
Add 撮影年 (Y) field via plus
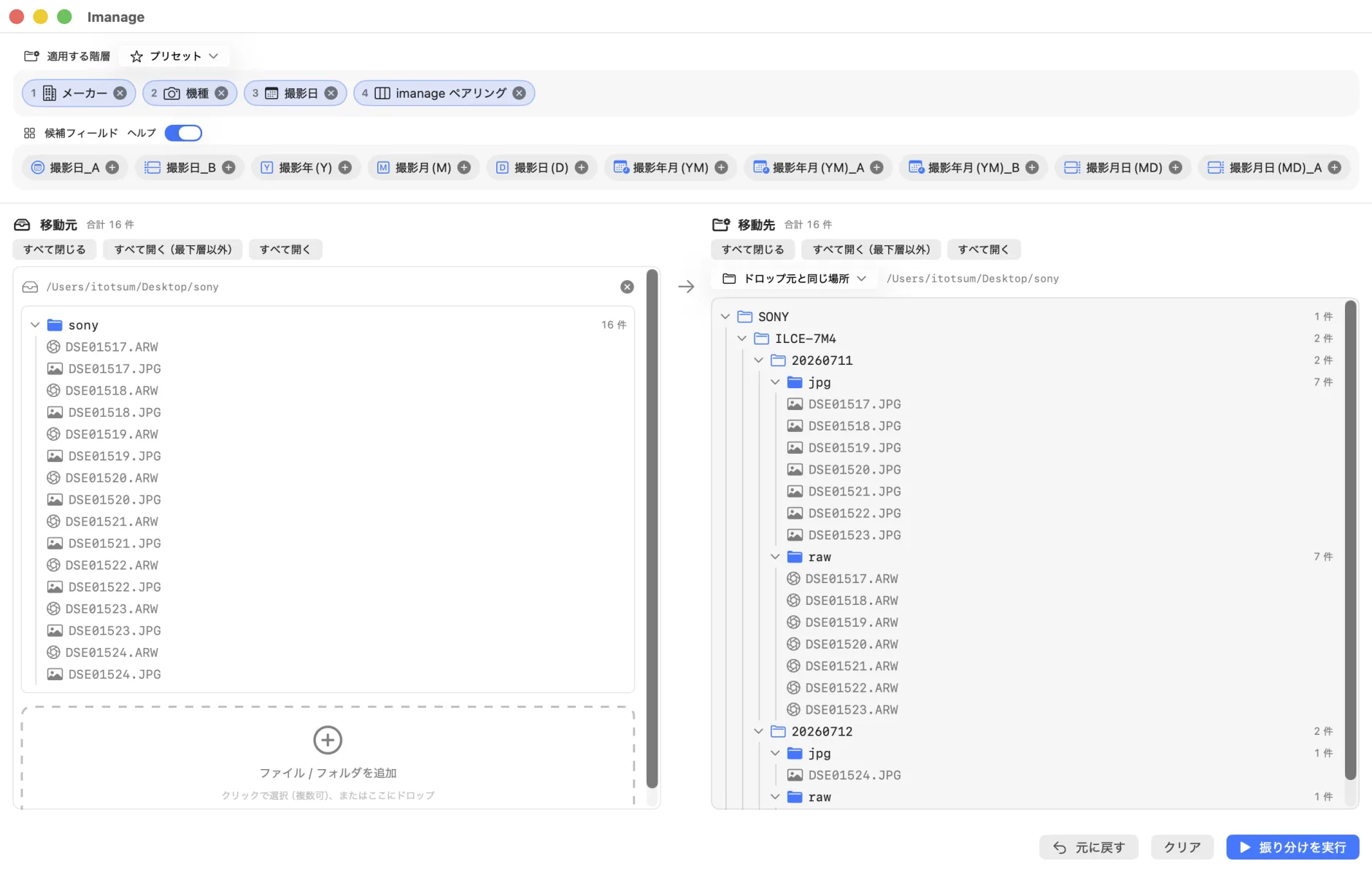(x=345, y=168)
